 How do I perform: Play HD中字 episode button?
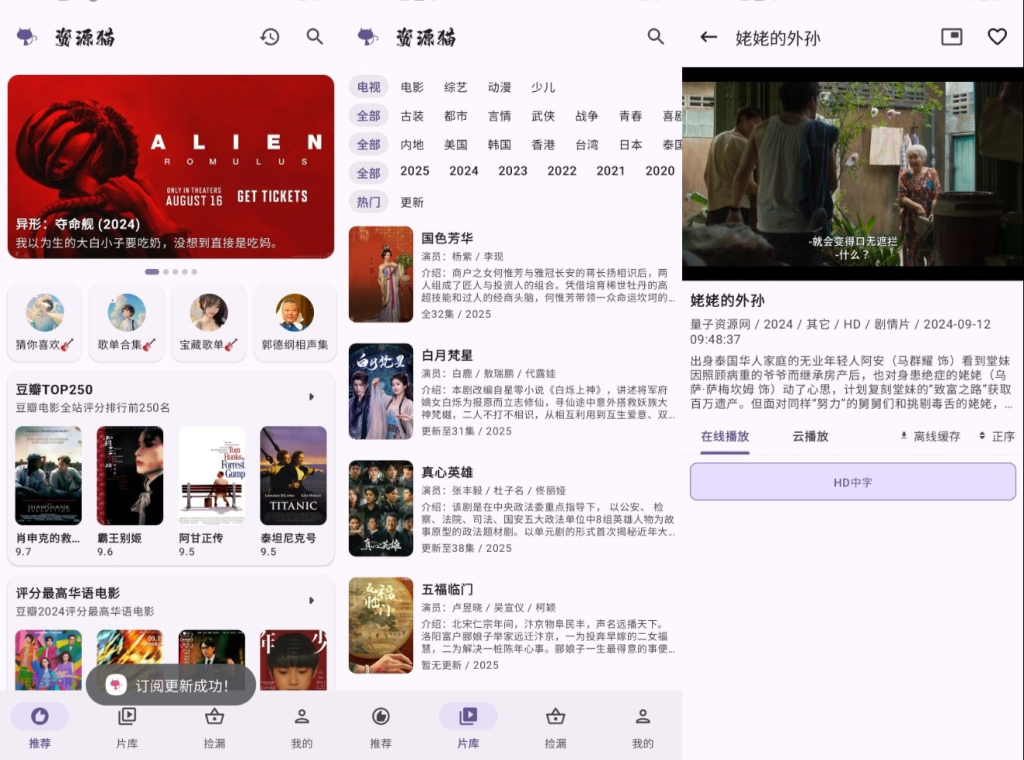pyautogui.click(x=853, y=482)
